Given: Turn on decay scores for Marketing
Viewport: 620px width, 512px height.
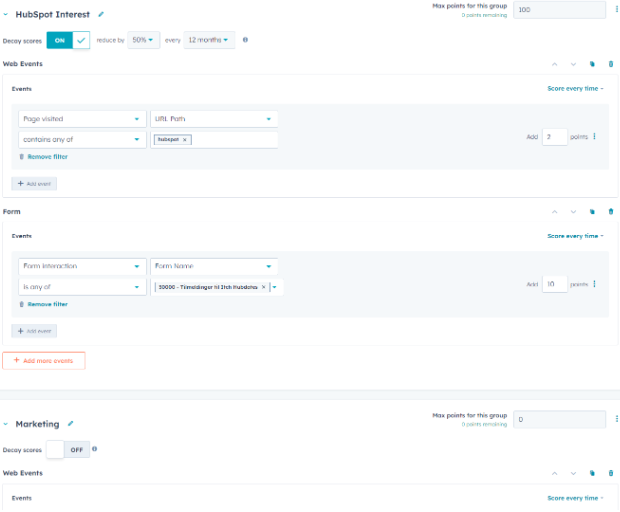Looking at the screenshot, I should tap(68, 450).
